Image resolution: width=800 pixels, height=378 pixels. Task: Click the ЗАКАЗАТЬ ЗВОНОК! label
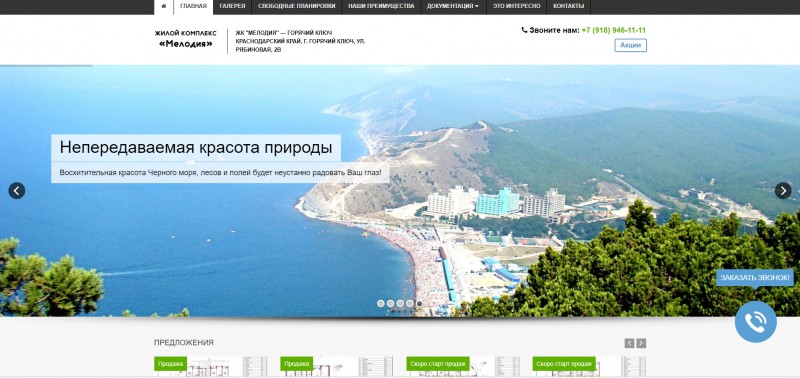[755, 278]
